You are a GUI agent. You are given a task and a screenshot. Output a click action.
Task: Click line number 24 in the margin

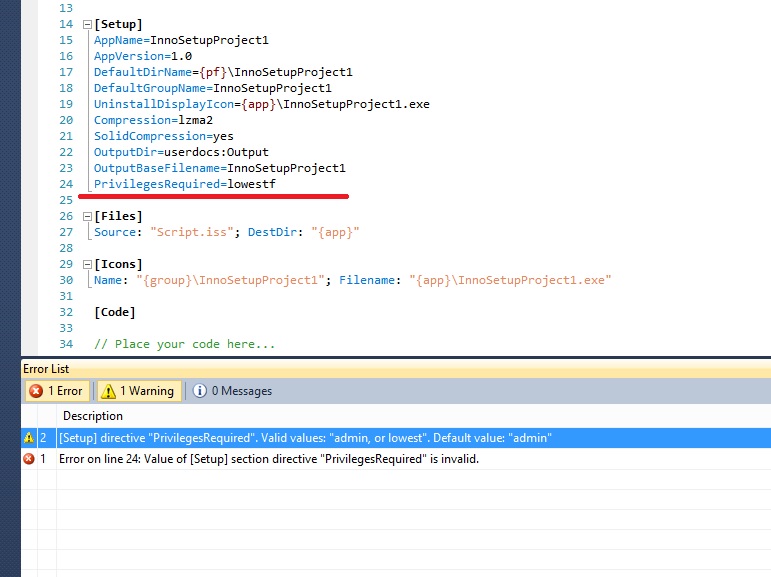tap(66, 184)
